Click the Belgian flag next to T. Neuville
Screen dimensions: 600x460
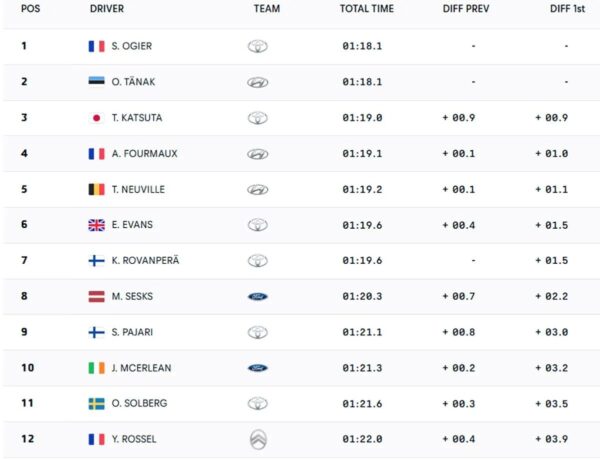tap(96, 189)
